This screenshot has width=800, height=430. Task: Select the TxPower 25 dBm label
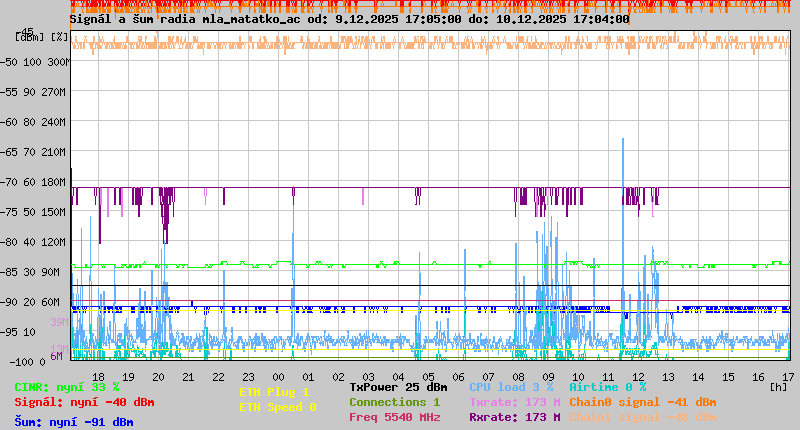pos(398,387)
